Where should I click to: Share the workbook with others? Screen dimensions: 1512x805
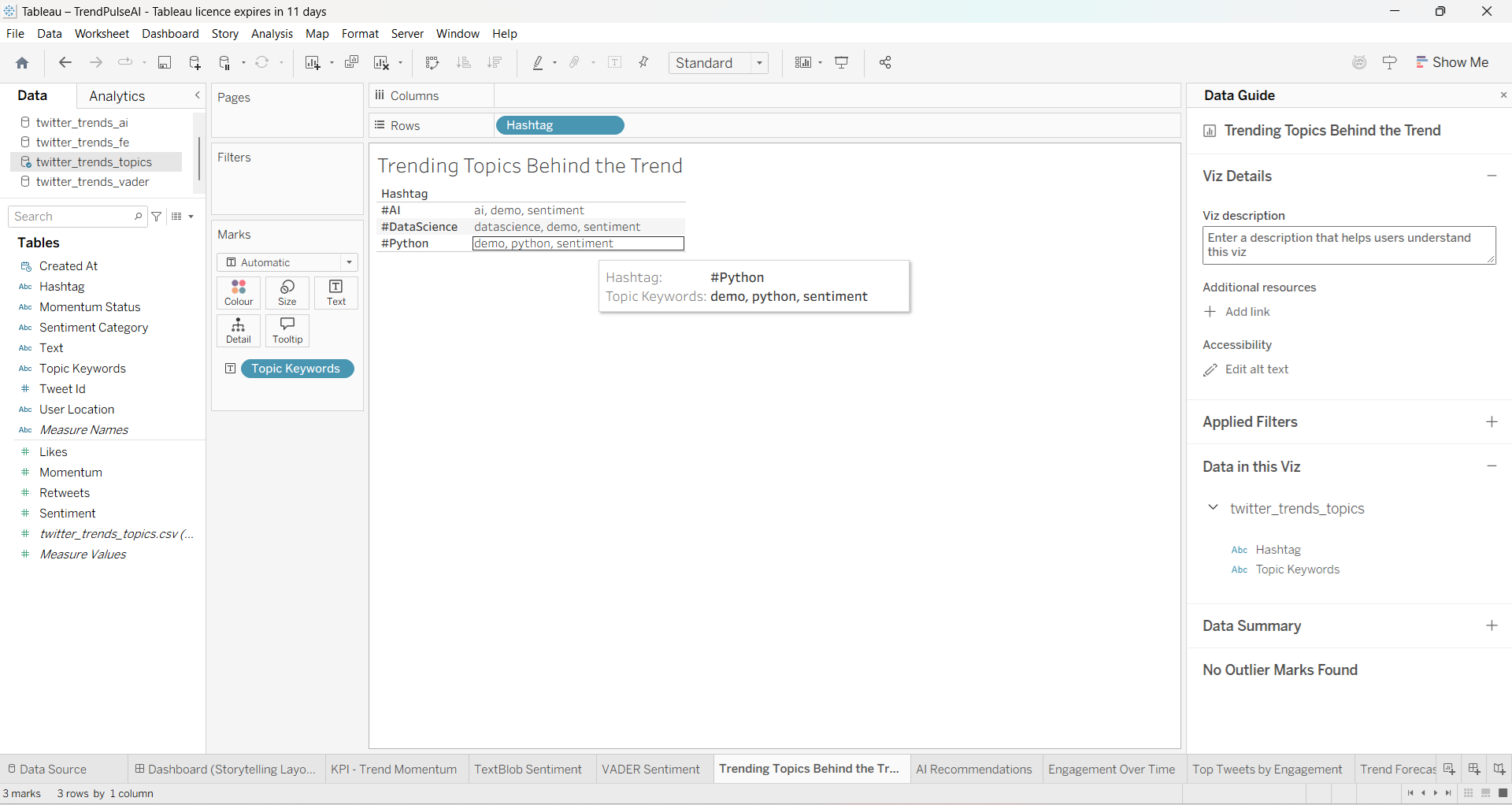[885, 63]
